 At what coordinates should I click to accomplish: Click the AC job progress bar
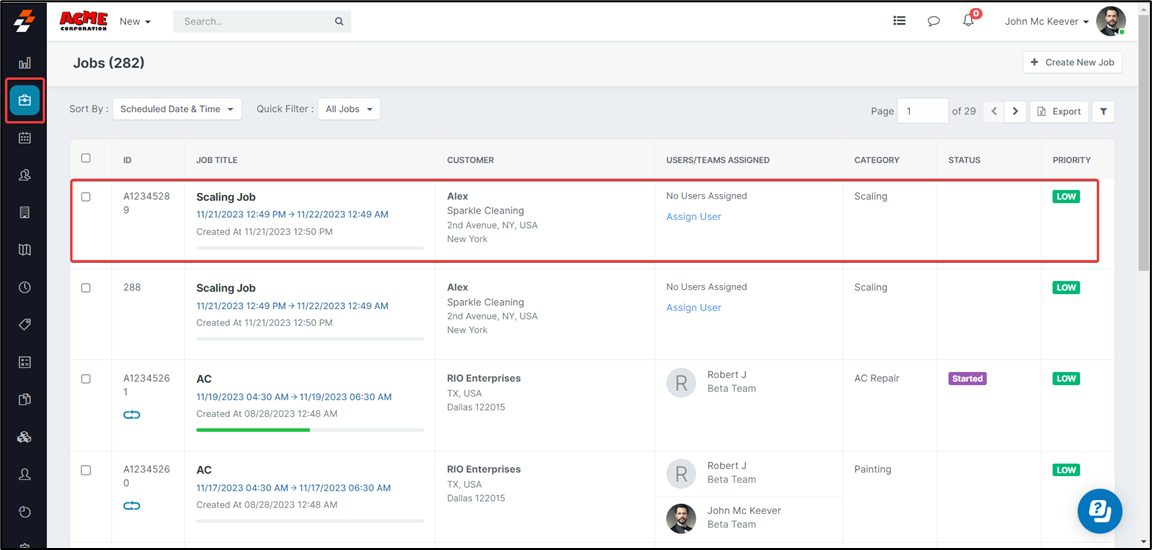pyautogui.click(x=310, y=430)
